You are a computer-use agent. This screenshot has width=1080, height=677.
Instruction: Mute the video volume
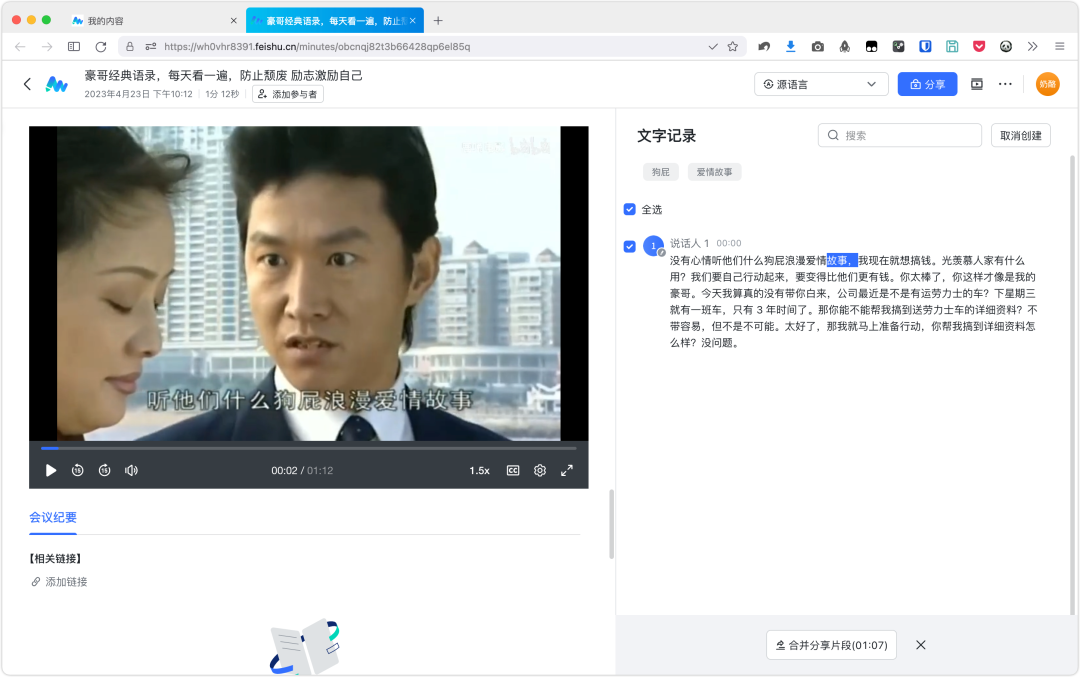(131, 470)
